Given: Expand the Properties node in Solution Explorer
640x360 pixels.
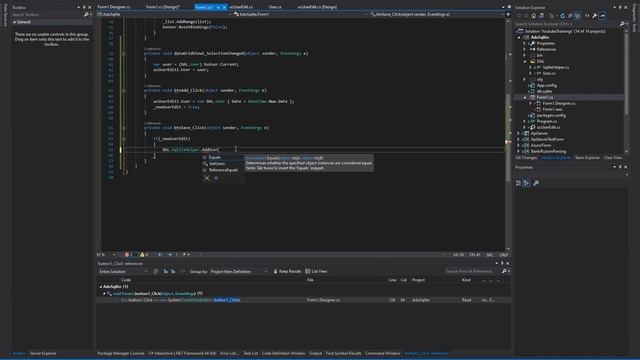Looking at the screenshot, I should (525, 43).
